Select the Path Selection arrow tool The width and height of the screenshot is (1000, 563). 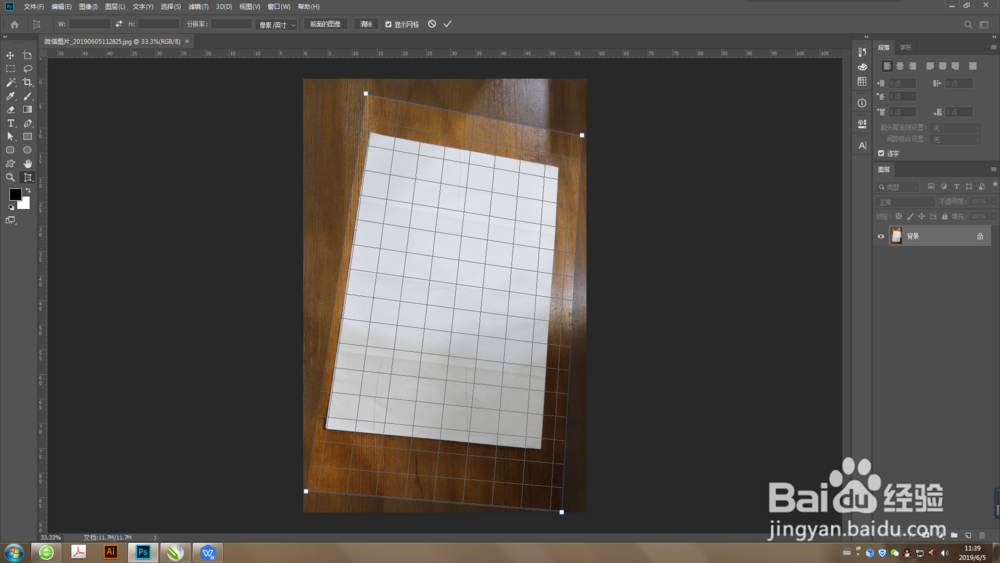point(10,136)
